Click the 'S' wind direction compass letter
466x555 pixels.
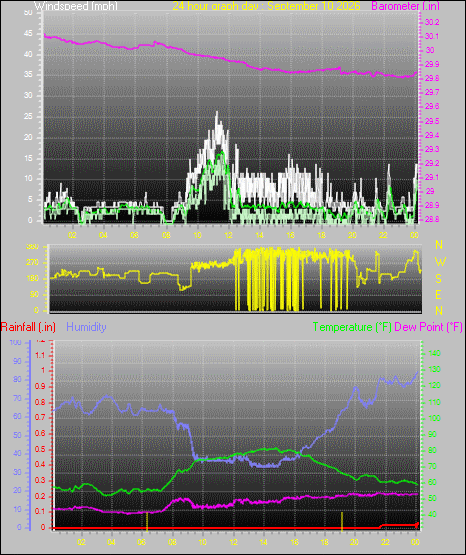[x=438, y=279]
